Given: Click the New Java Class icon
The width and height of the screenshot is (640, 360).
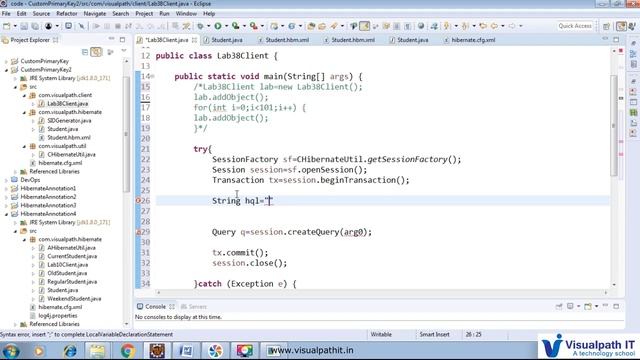Looking at the screenshot, I should click(291, 26).
